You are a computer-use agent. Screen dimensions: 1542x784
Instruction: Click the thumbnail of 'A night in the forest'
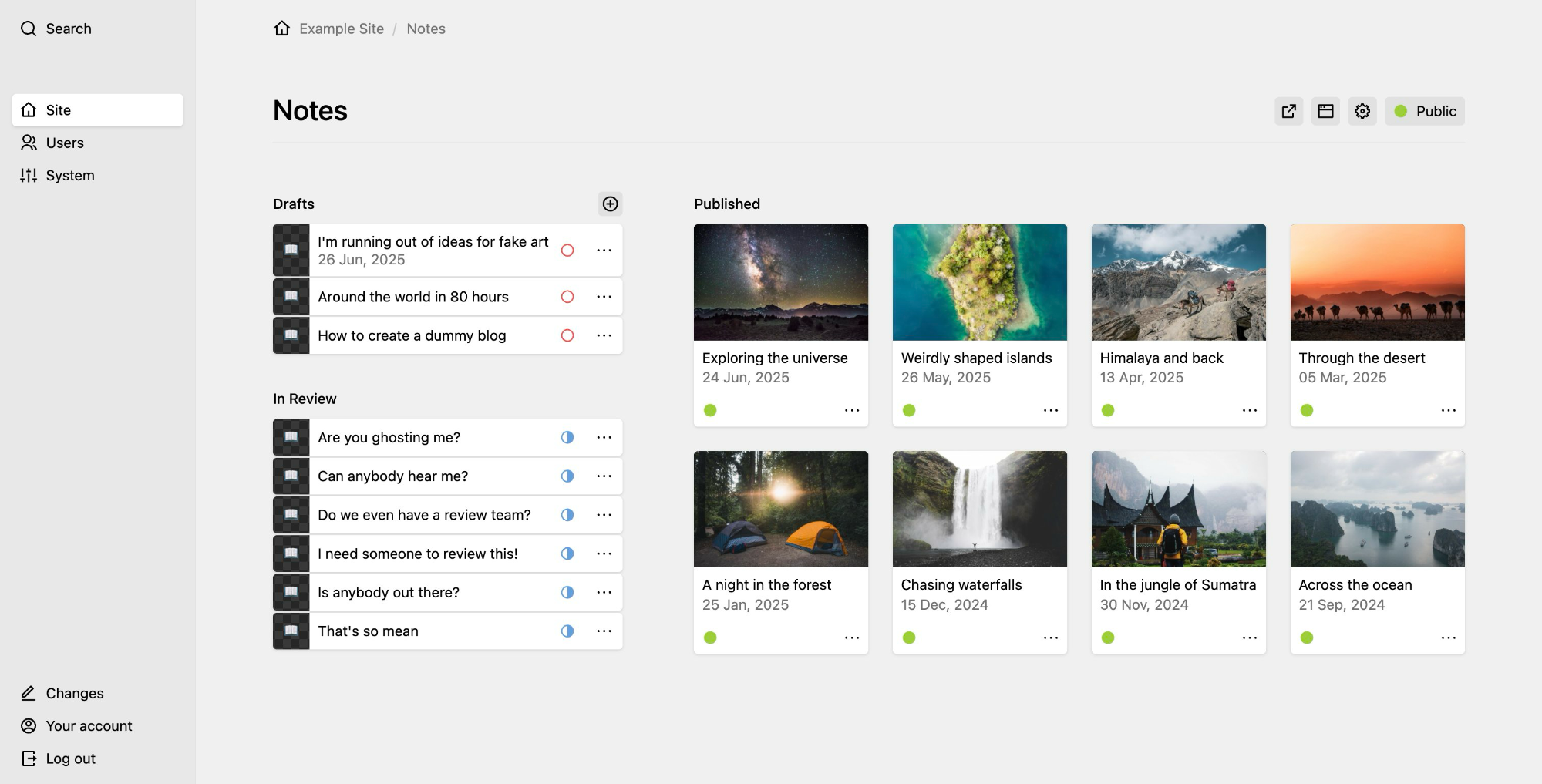(x=780, y=509)
